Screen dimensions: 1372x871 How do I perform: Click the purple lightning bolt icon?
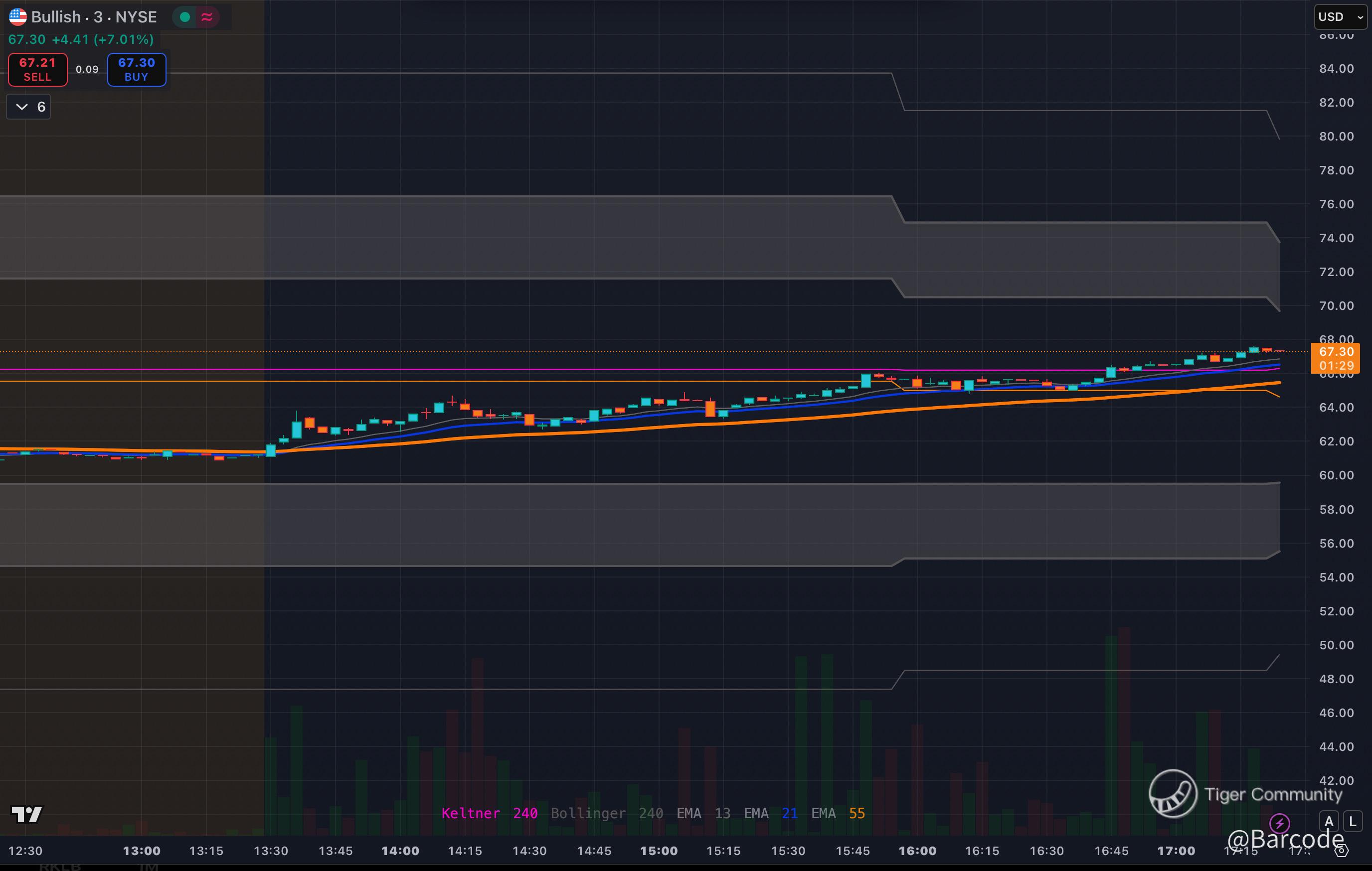[1279, 823]
